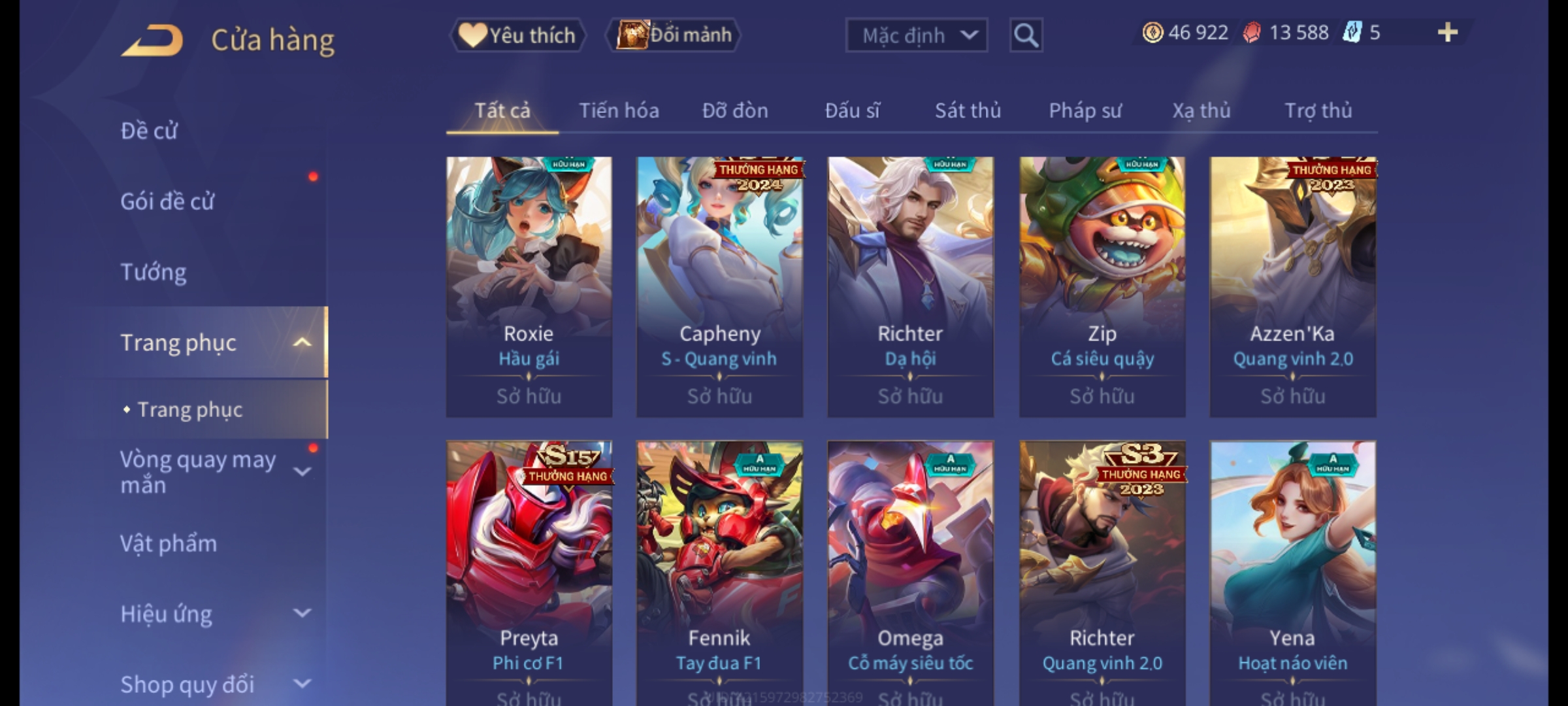Switch to the Sát thủ tab

pyautogui.click(x=968, y=110)
